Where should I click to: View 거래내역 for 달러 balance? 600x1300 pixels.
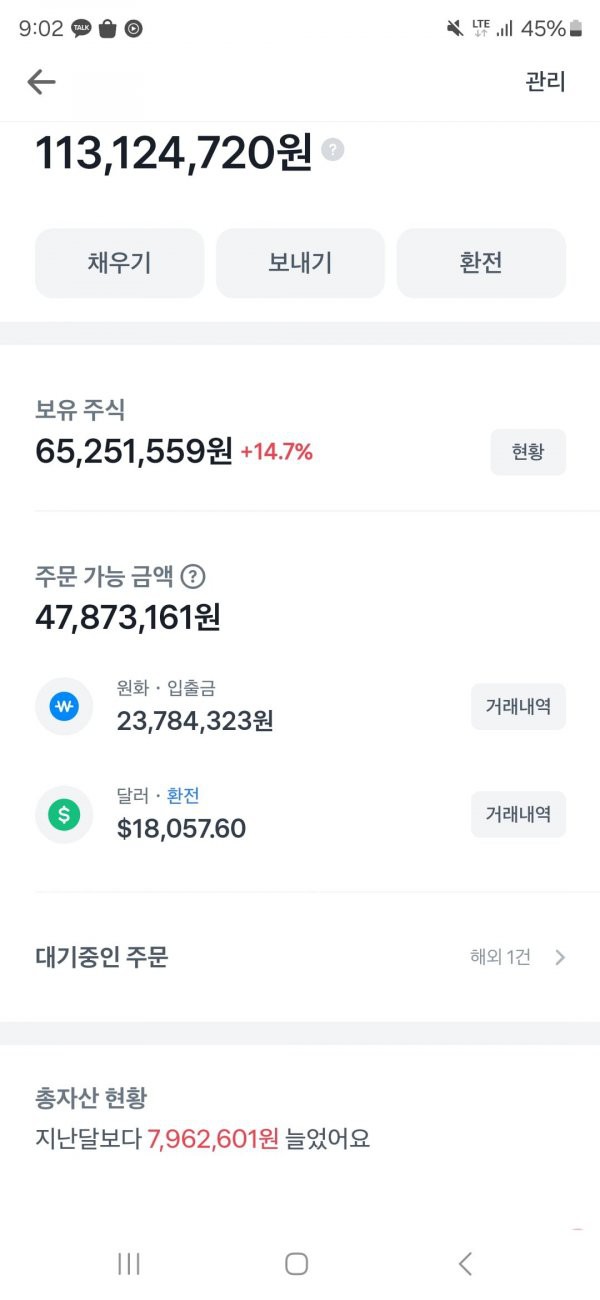[518, 814]
